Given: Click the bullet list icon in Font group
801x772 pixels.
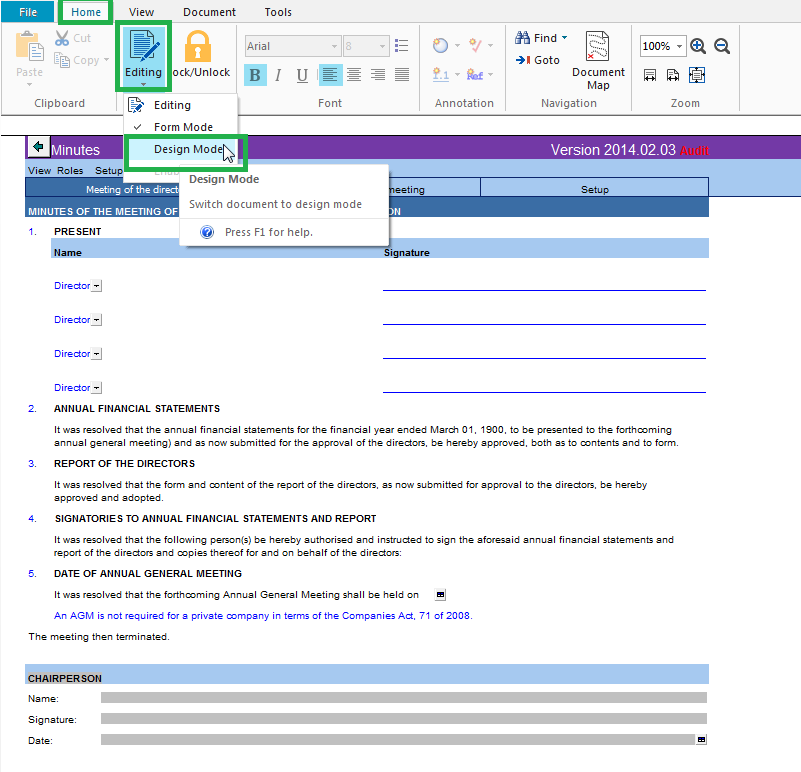Looking at the screenshot, I should 402,46.
